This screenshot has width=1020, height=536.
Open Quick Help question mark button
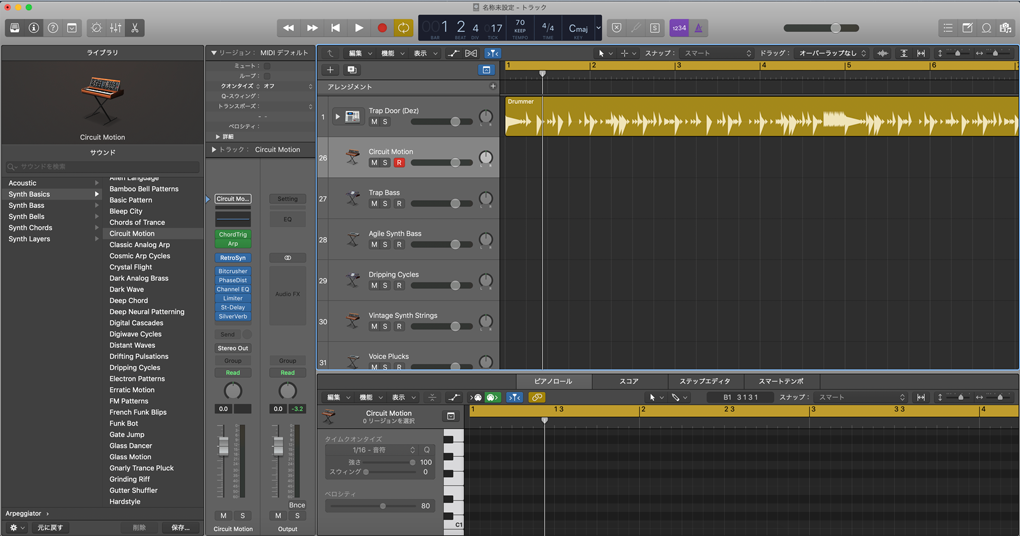[x=53, y=28]
